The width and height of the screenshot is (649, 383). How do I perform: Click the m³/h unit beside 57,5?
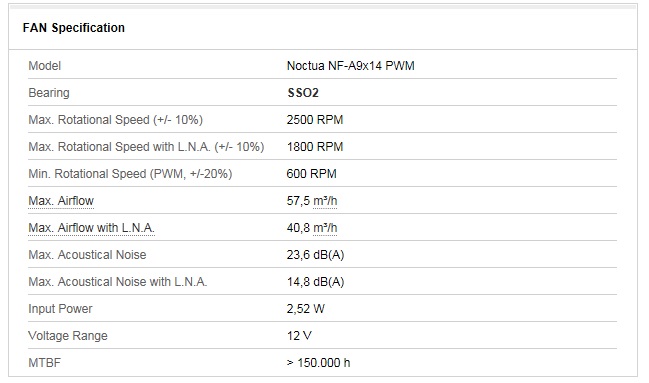325,201
